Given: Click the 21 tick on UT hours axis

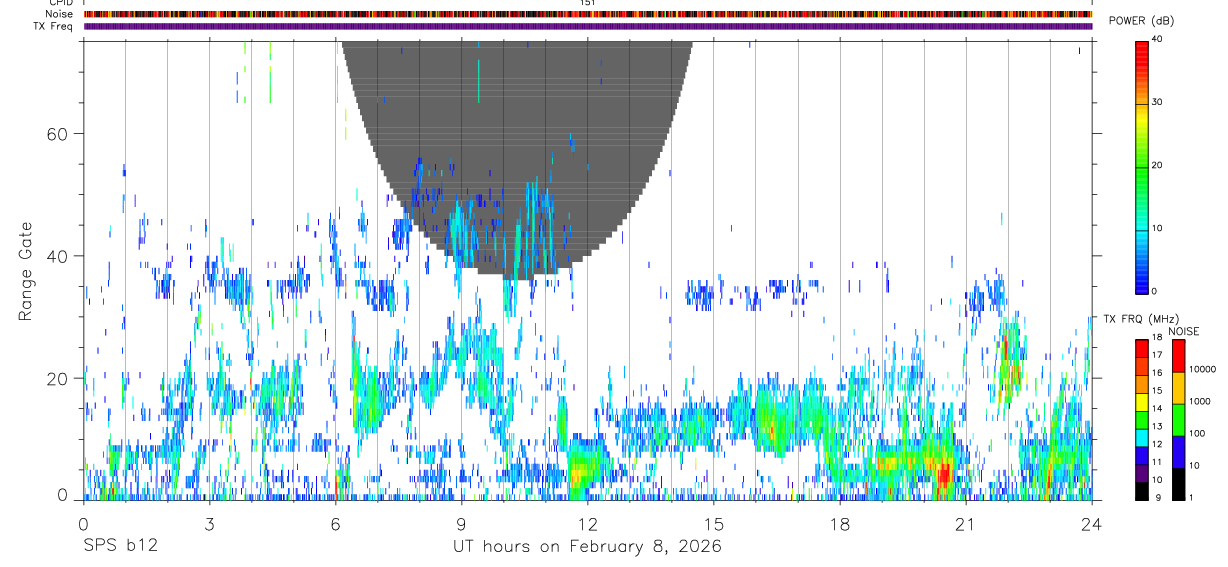Looking at the screenshot, I should [x=966, y=525].
